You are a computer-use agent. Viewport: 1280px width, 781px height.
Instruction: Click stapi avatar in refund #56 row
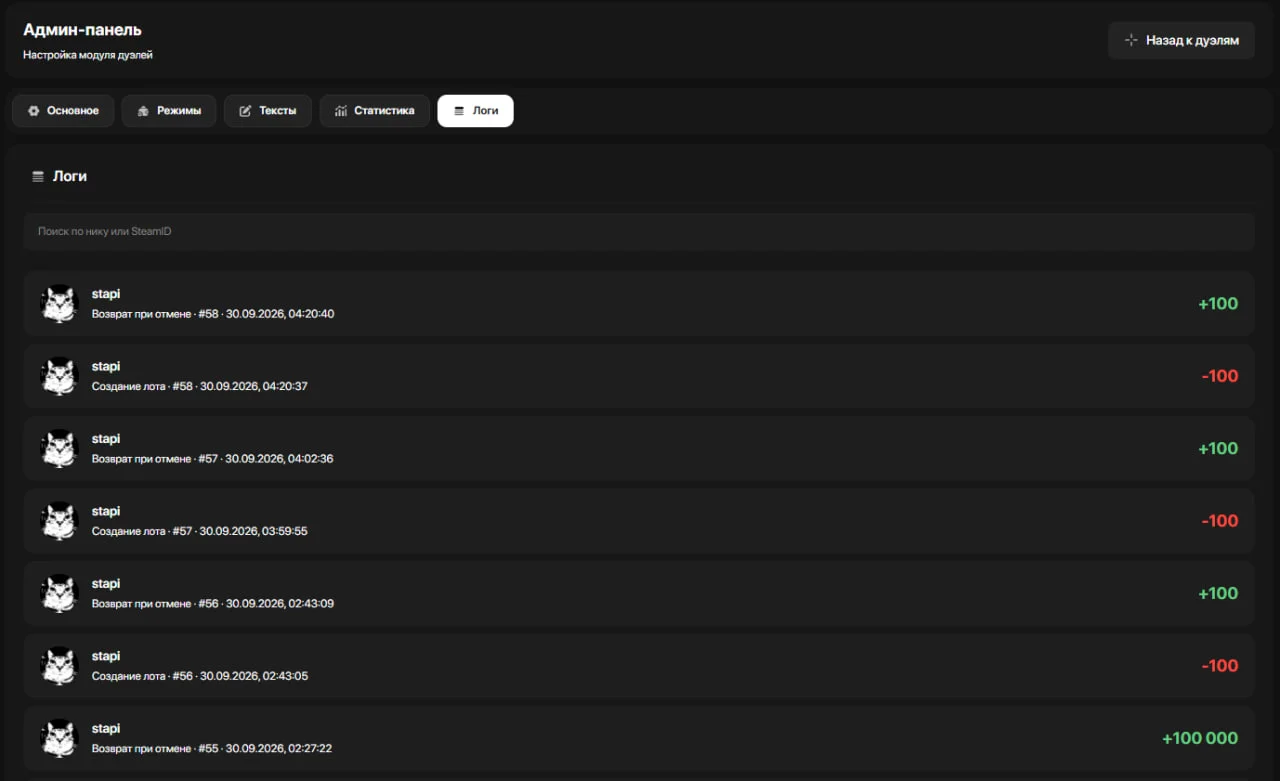tap(60, 593)
